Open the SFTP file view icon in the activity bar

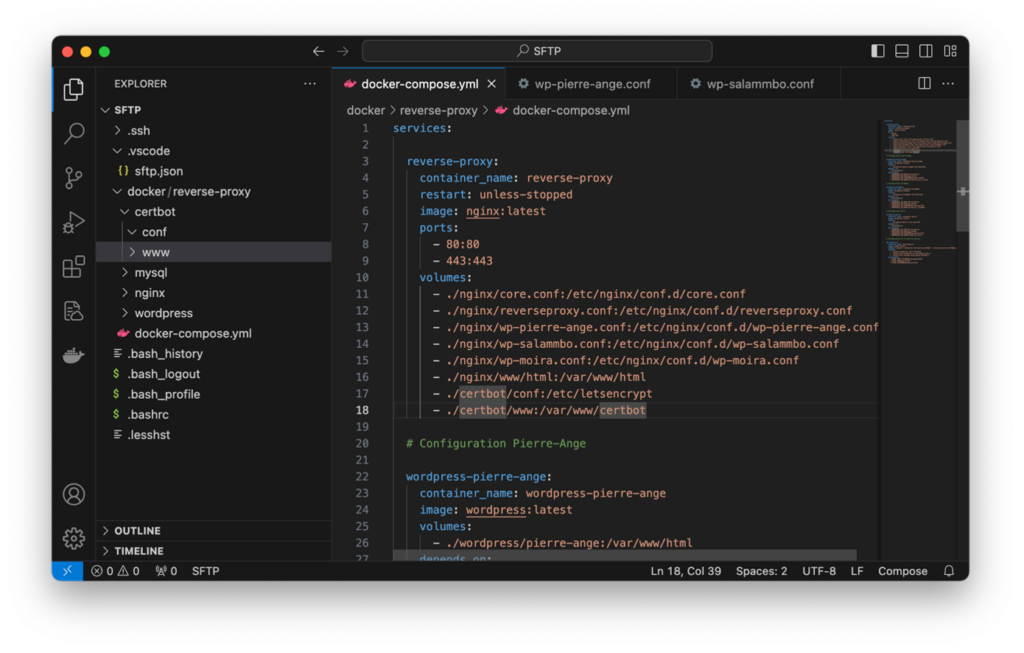click(74, 311)
